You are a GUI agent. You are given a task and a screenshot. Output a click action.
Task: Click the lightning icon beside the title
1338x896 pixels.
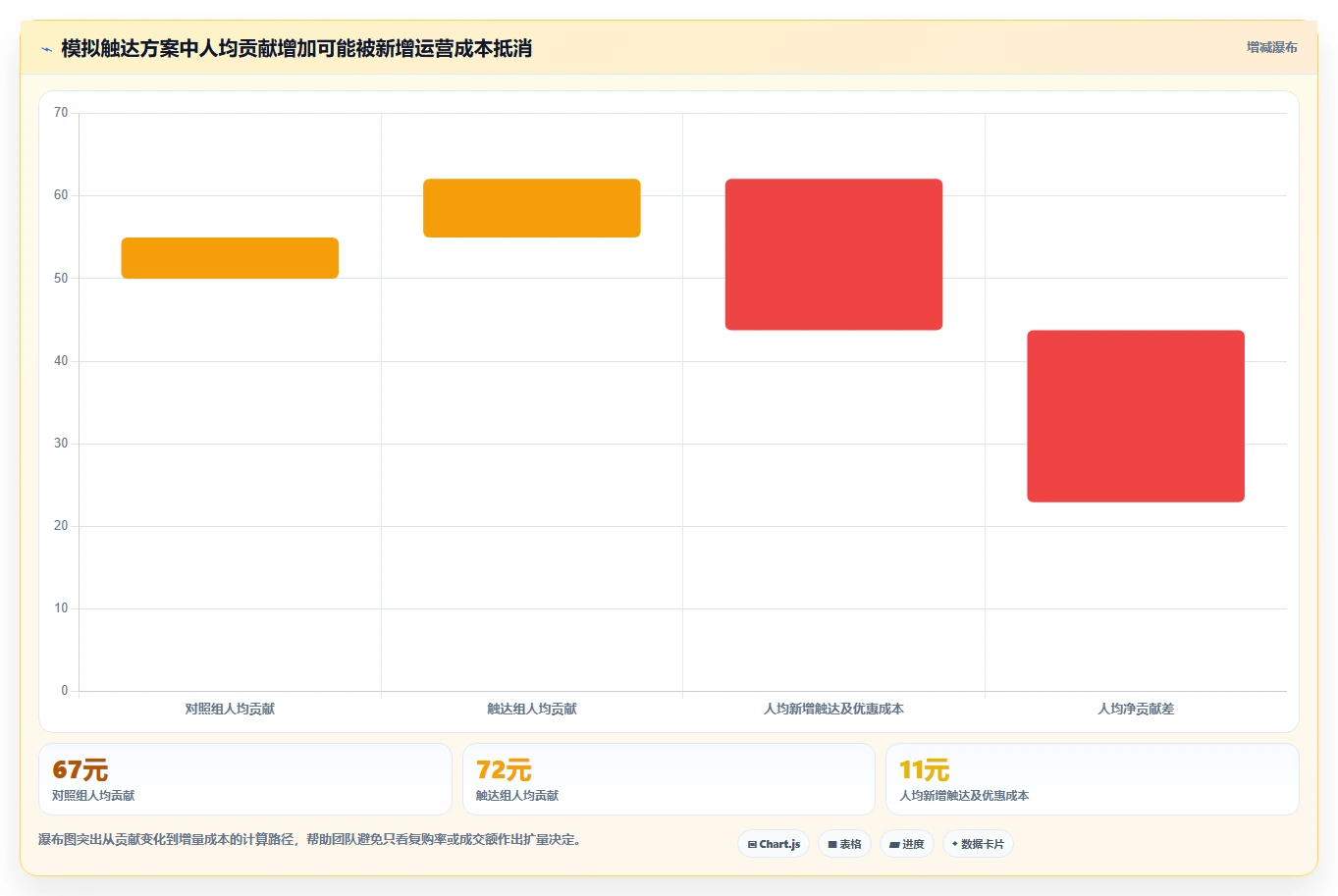click(x=46, y=49)
